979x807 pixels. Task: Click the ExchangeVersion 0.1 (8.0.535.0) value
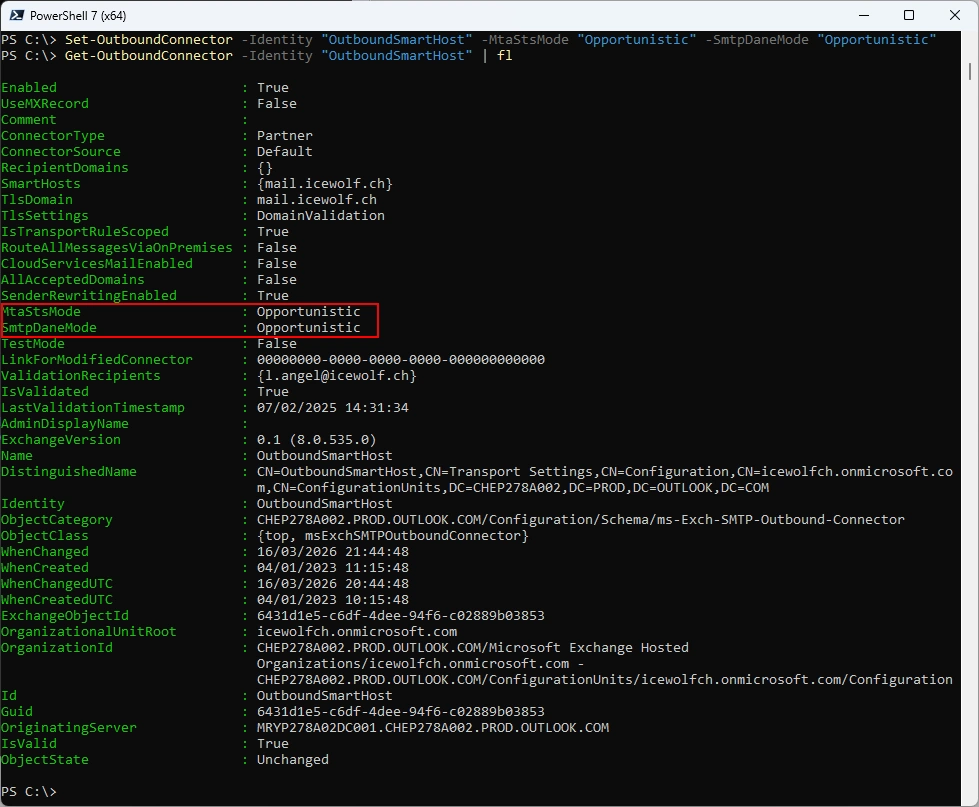316,439
